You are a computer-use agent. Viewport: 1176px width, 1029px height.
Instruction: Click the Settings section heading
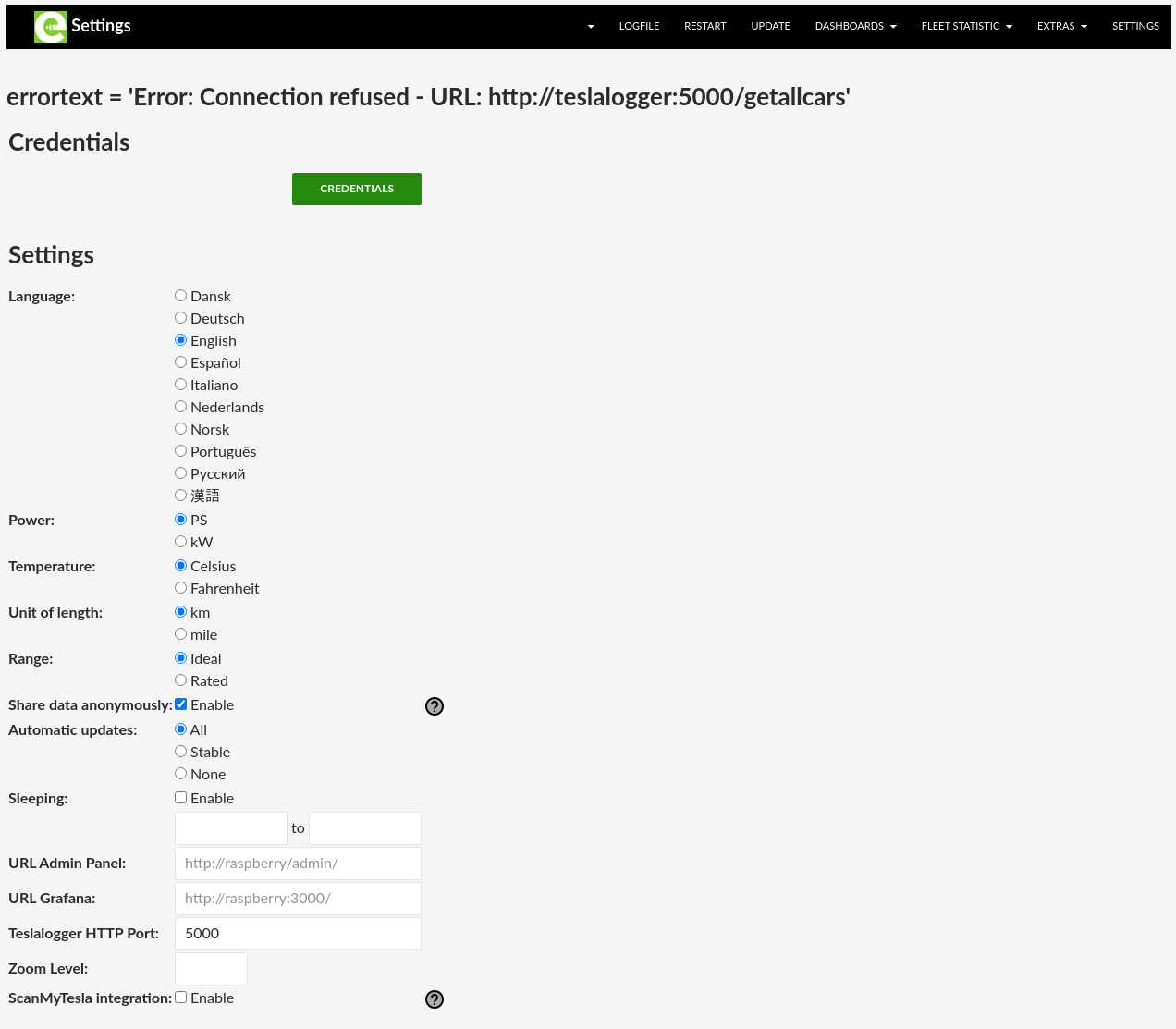tap(51, 255)
